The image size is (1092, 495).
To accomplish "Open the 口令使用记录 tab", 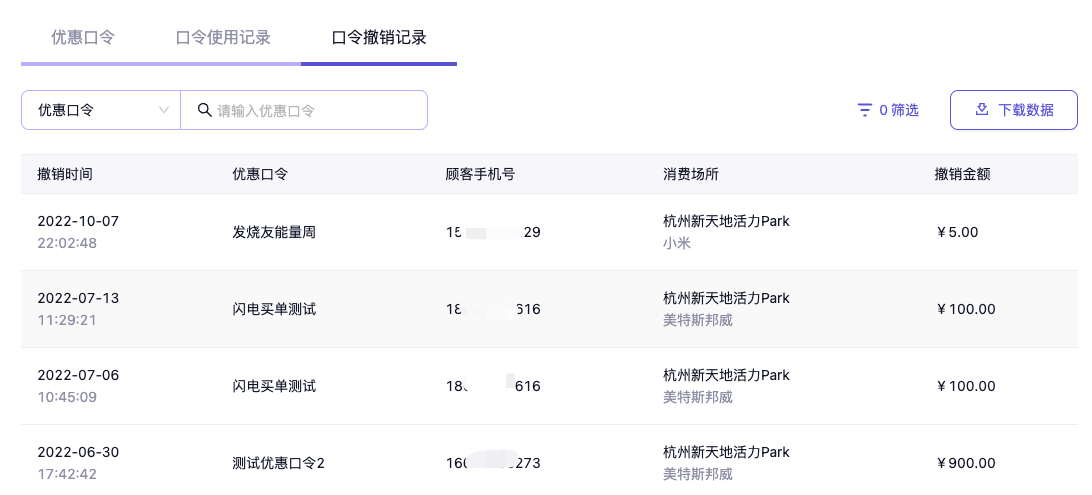I will (223, 38).
